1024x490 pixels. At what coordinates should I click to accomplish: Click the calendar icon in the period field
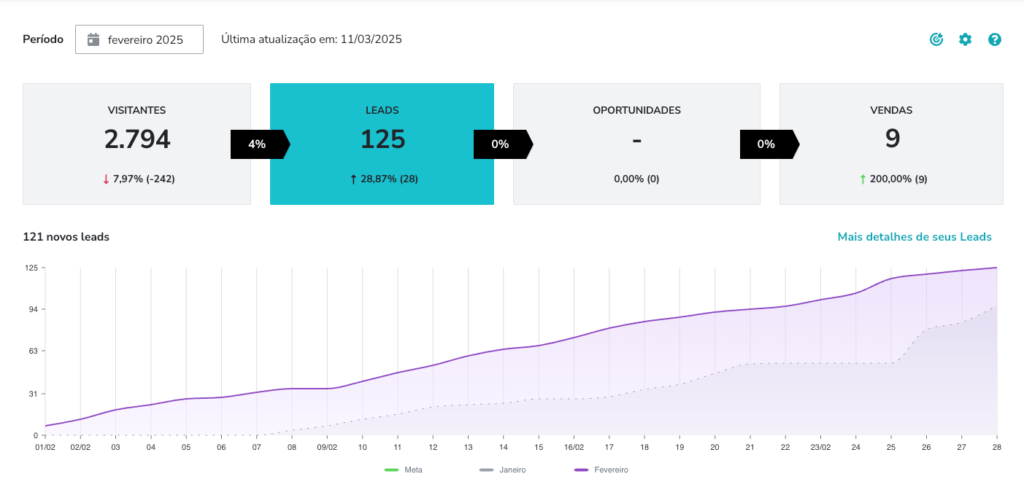click(93, 40)
